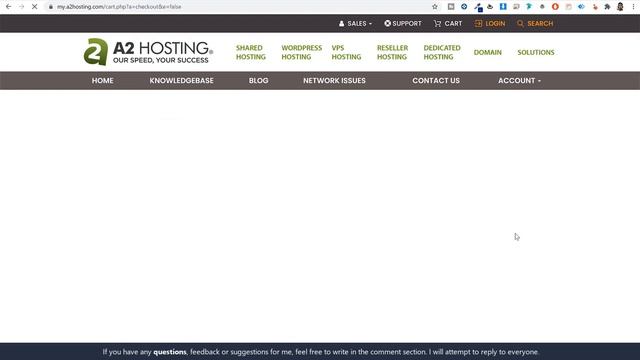Click the A2 Hosting logo
Screen dimensions: 640x360
point(148,52)
